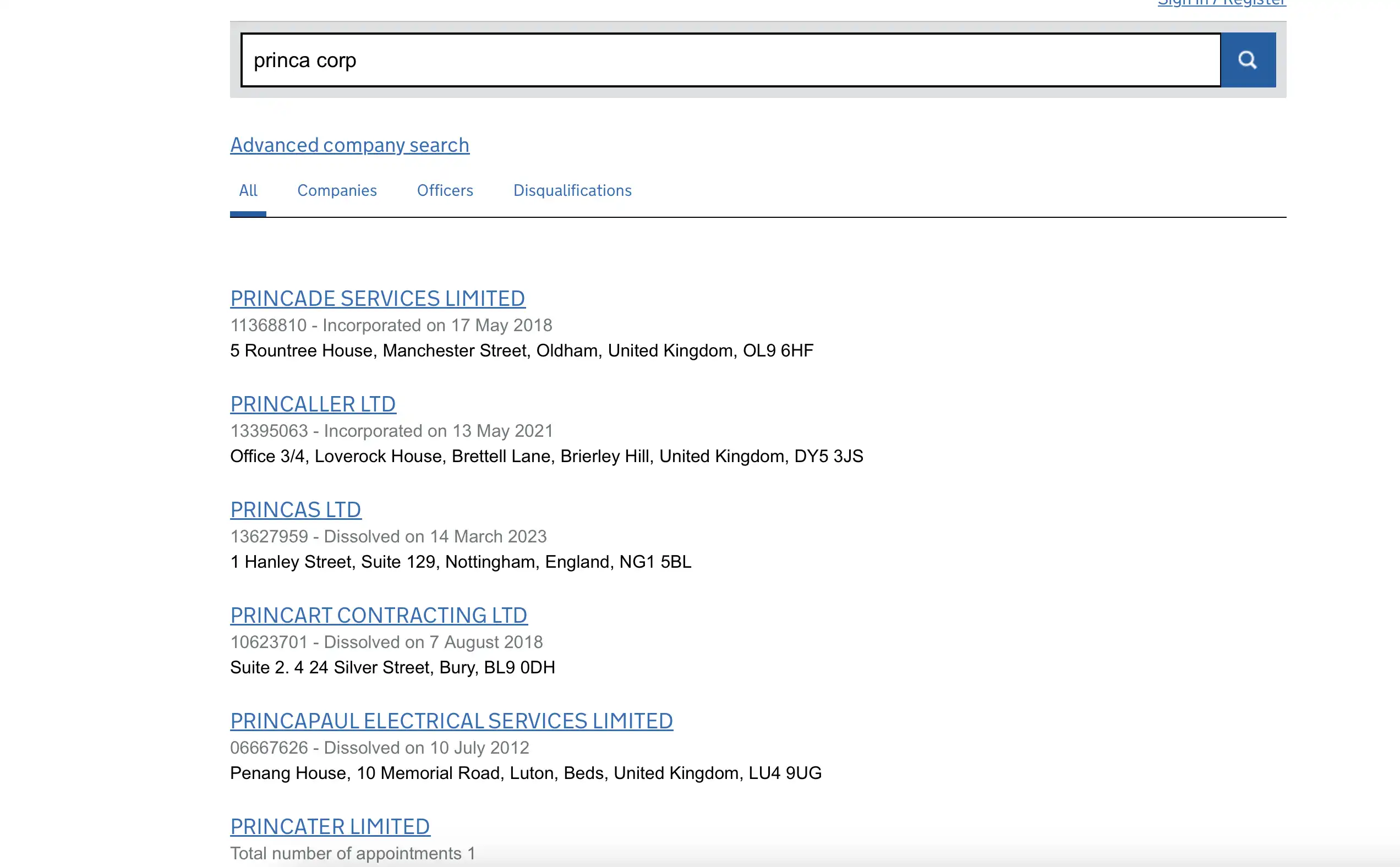The image size is (1400, 867).
Task: Focus the 'princa corp' search field
Action: 731,59
